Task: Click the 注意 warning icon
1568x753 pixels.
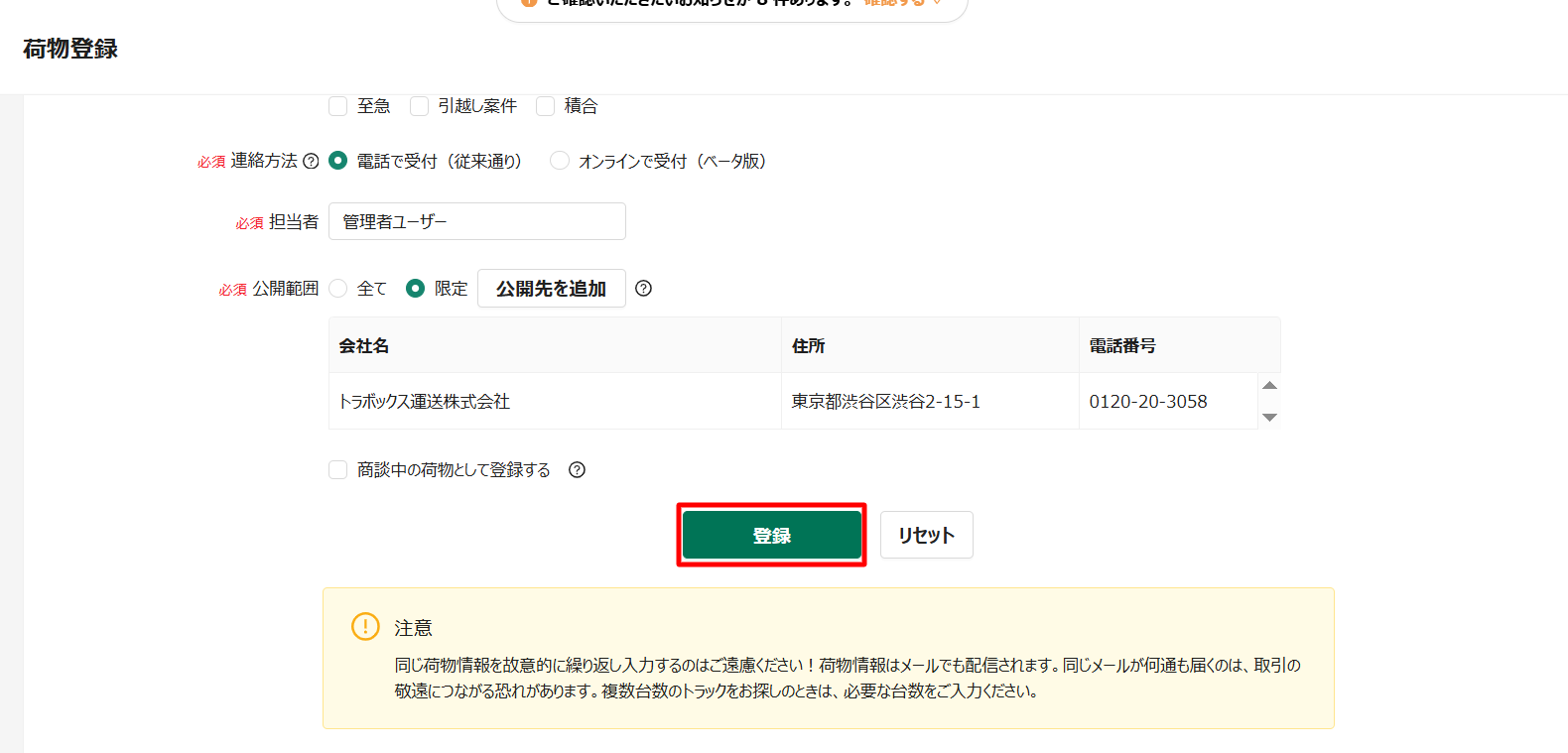Action: [x=365, y=626]
